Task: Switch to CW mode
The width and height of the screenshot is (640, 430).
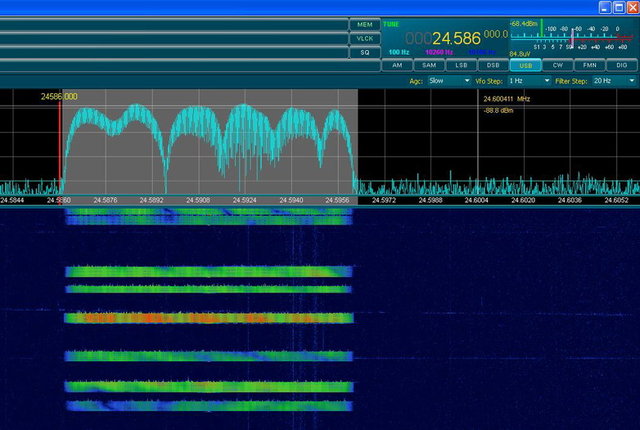Action: point(557,65)
